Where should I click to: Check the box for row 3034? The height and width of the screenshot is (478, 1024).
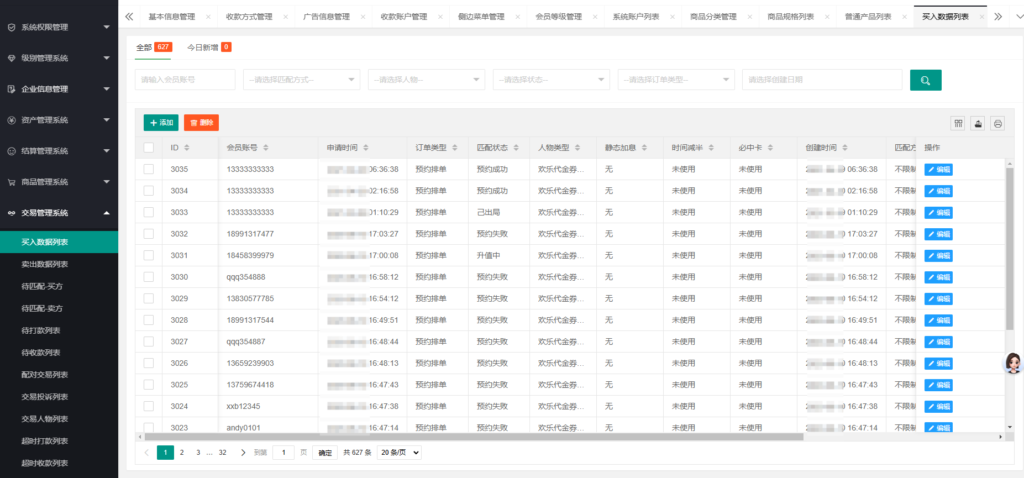(x=149, y=191)
